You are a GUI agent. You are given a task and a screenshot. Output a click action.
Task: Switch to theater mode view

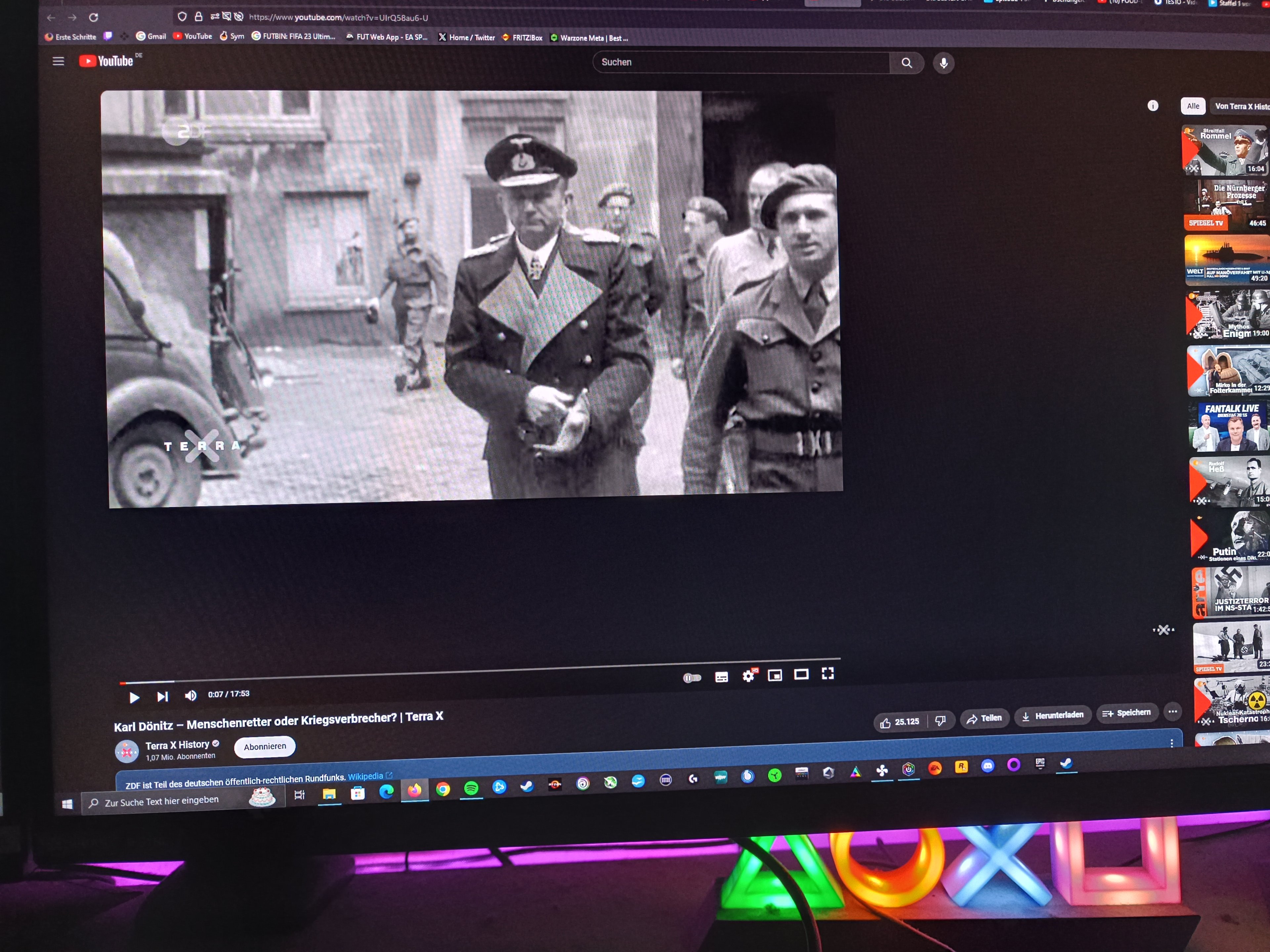801,674
